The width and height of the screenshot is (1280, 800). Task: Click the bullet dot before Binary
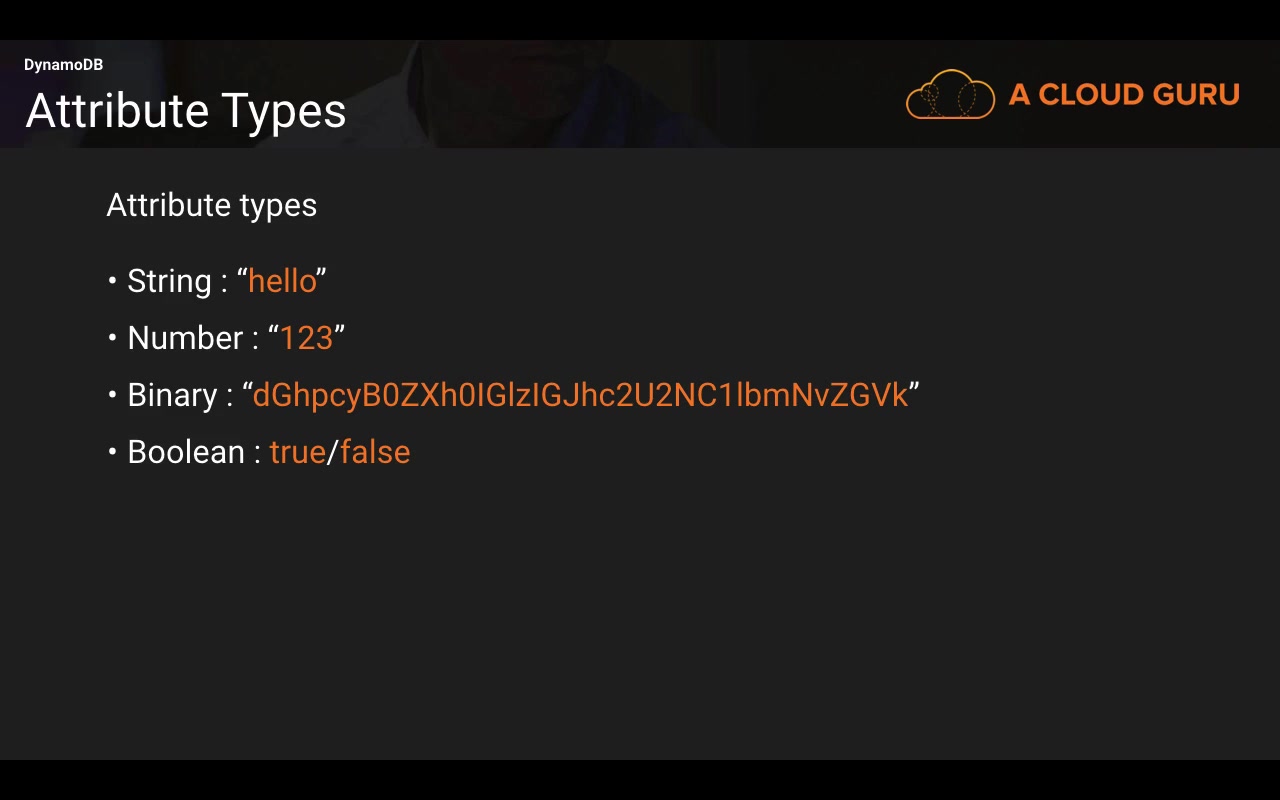[x=113, y=395]
